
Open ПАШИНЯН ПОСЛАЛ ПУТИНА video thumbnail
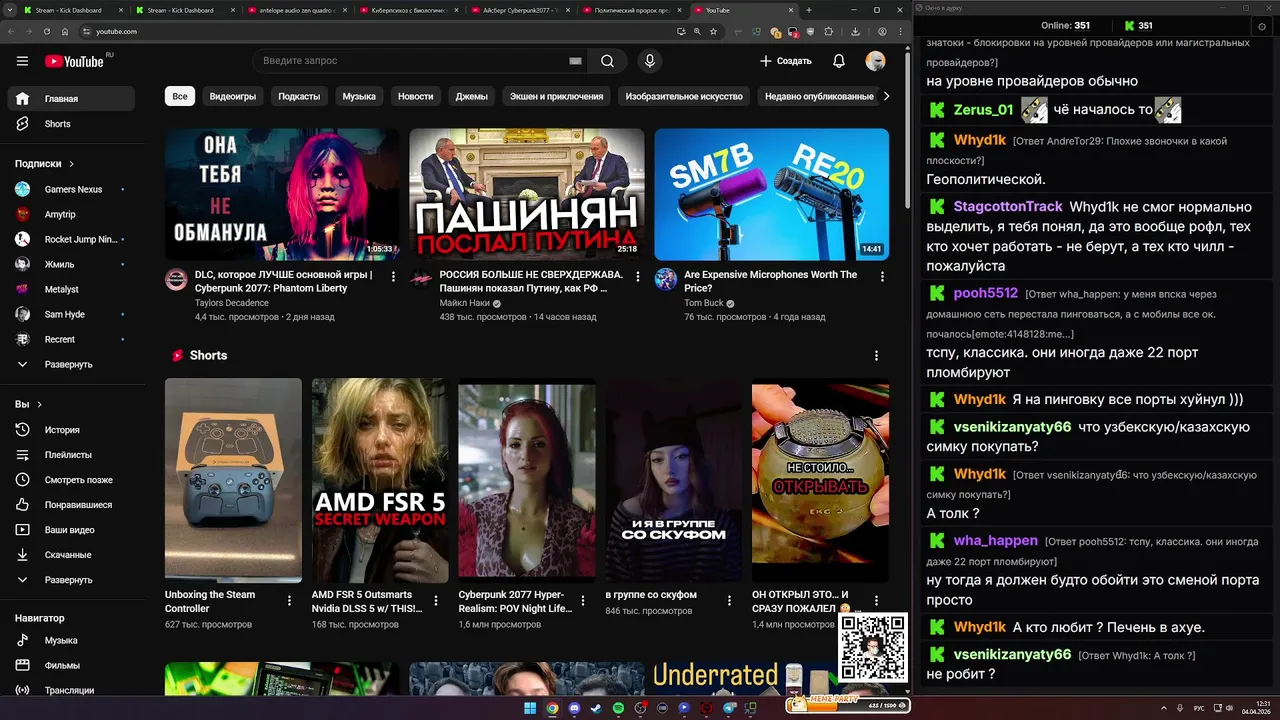[527, 194]
